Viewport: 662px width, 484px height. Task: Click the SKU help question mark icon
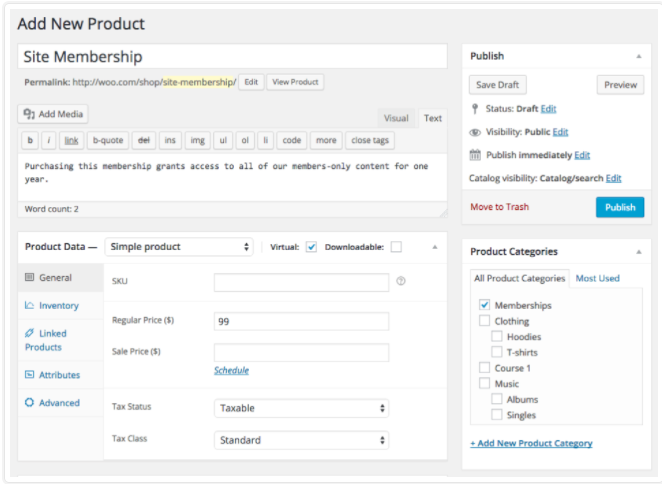click(401, 282)
